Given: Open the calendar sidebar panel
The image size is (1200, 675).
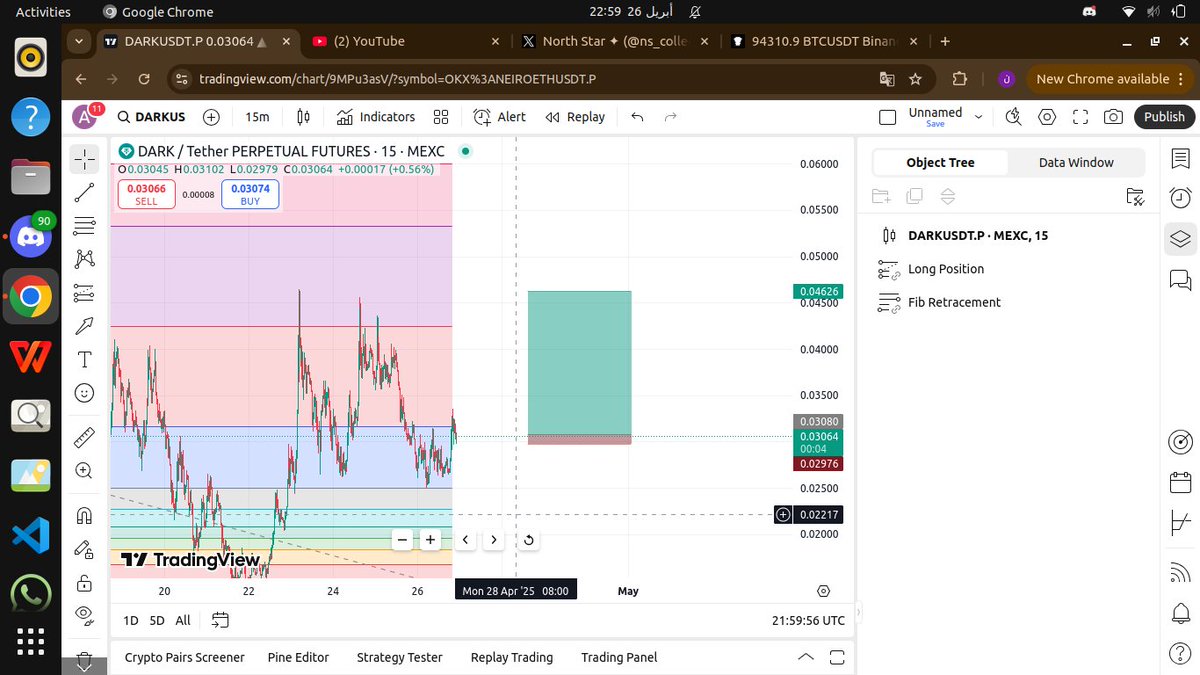Looking at the screenshot, I should click(1180, 482).
